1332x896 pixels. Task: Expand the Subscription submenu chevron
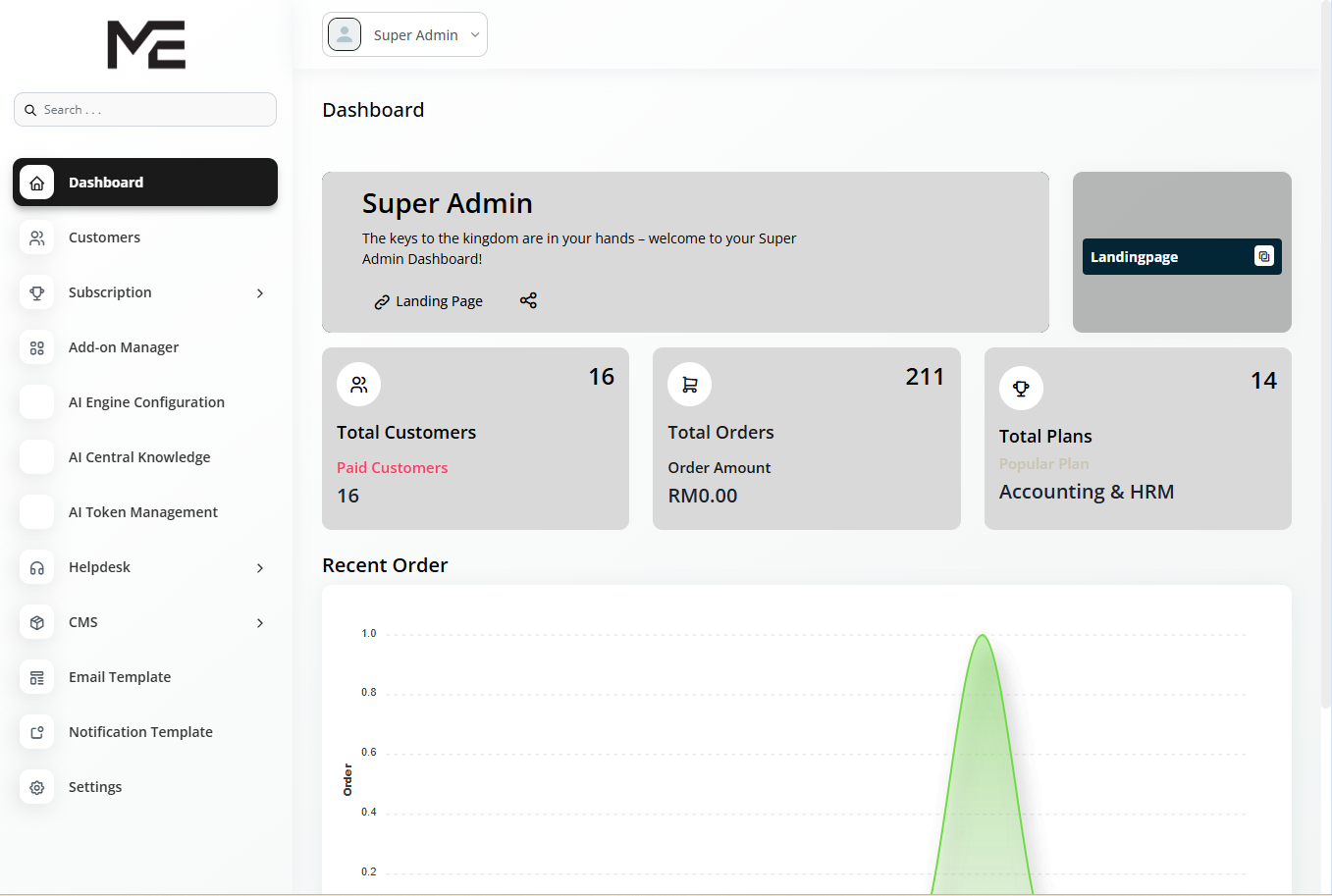pos(260,292)
